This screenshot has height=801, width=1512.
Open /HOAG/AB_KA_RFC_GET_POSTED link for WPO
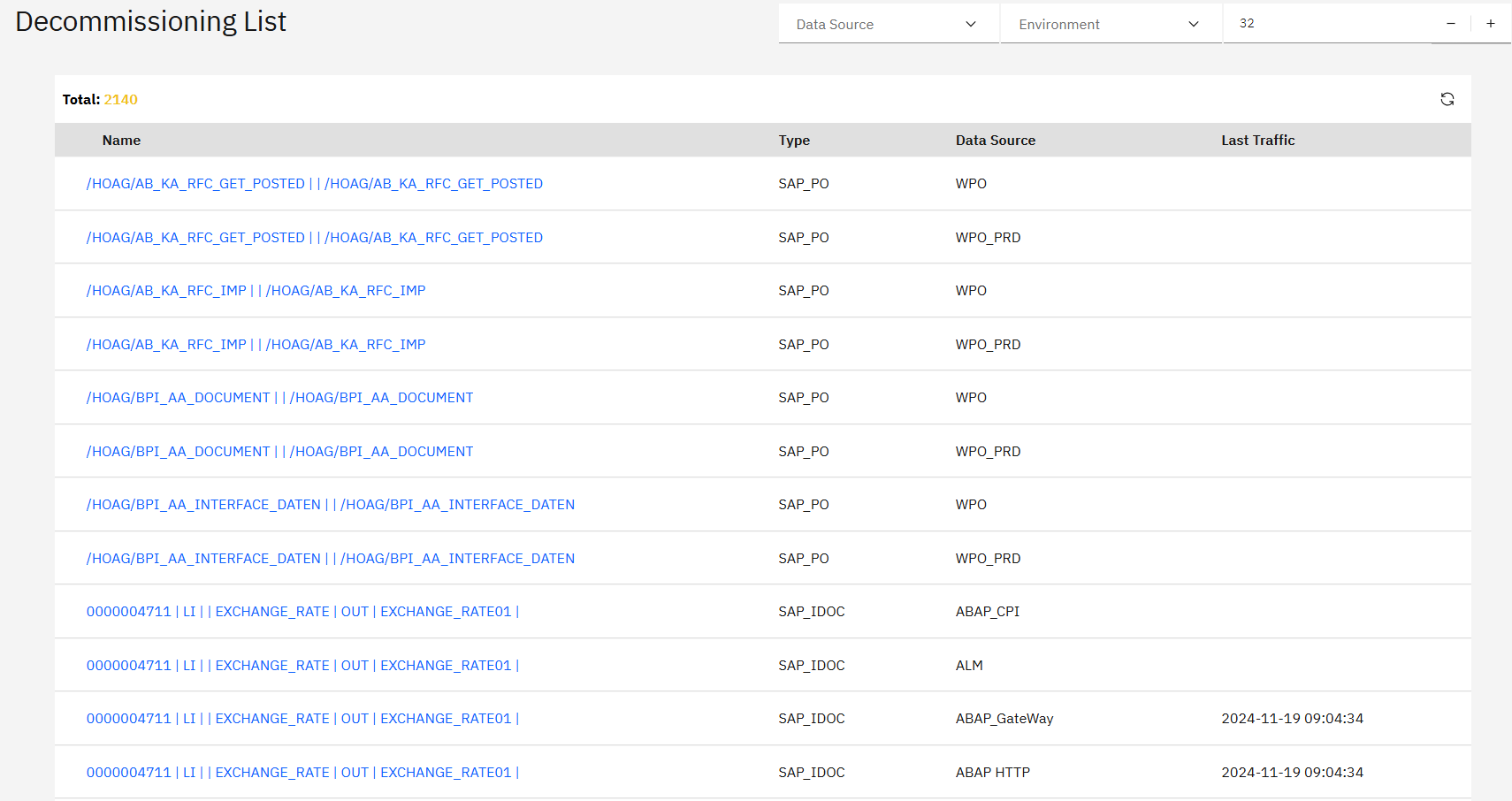[x=314, y=184]
